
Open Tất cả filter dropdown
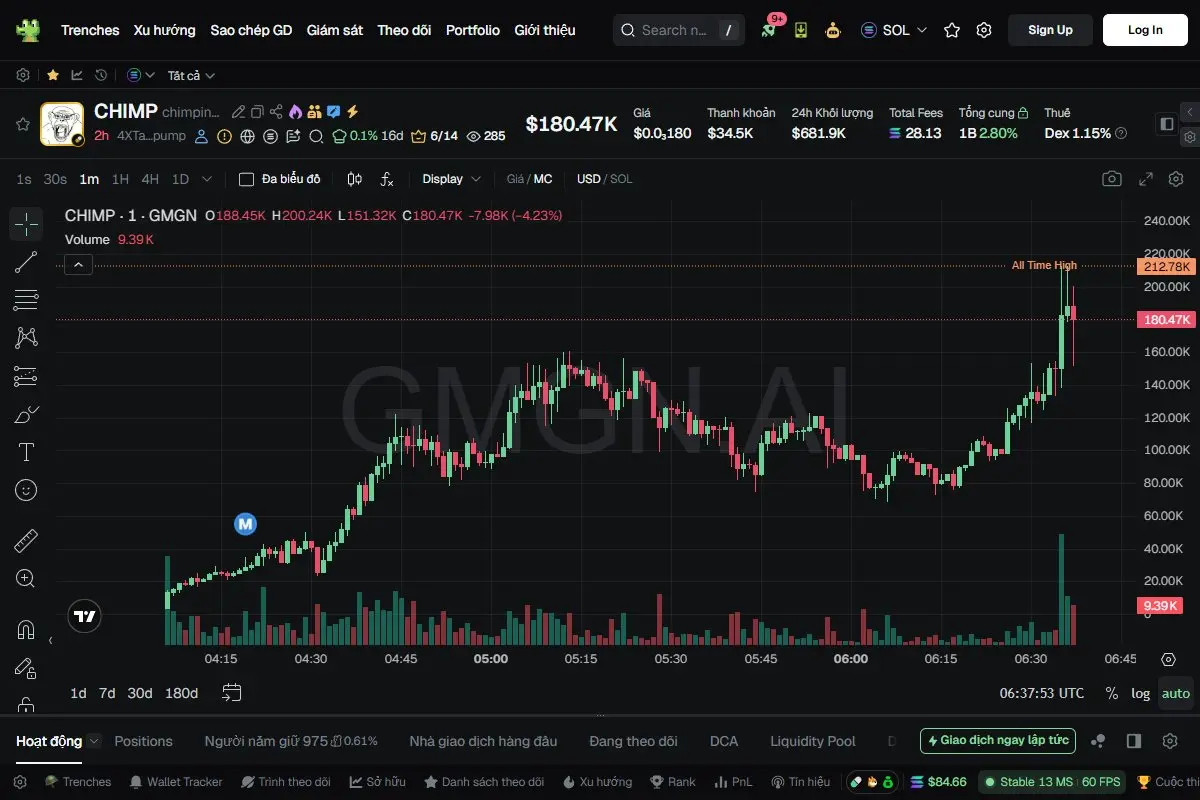(x=191, y=75)
